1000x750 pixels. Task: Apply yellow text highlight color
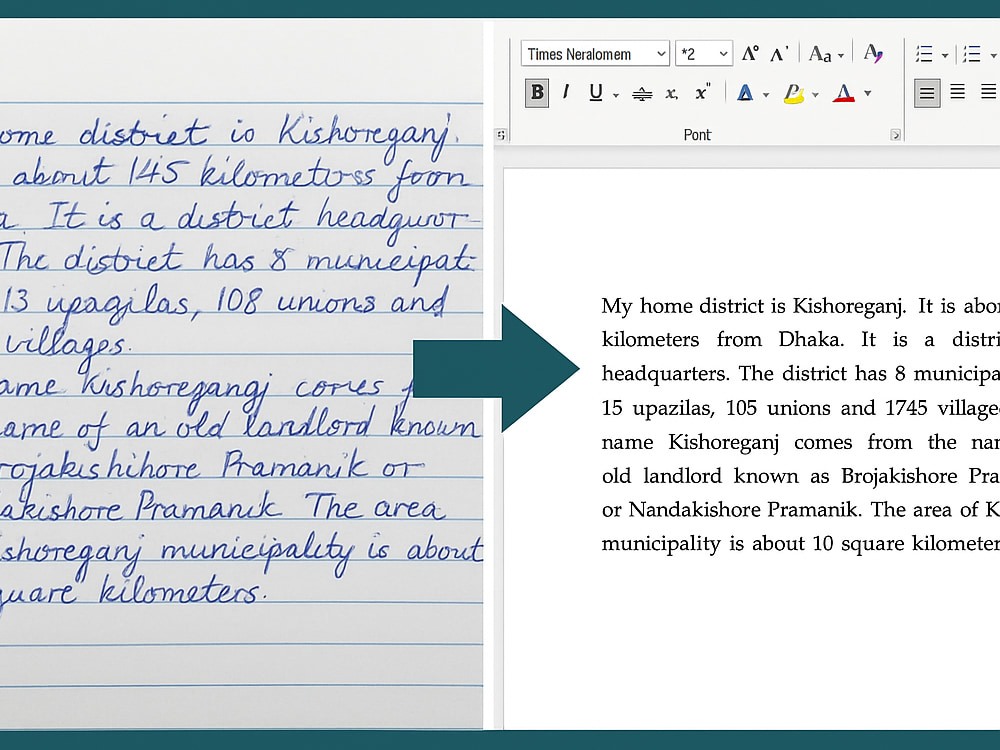(793, 94)
